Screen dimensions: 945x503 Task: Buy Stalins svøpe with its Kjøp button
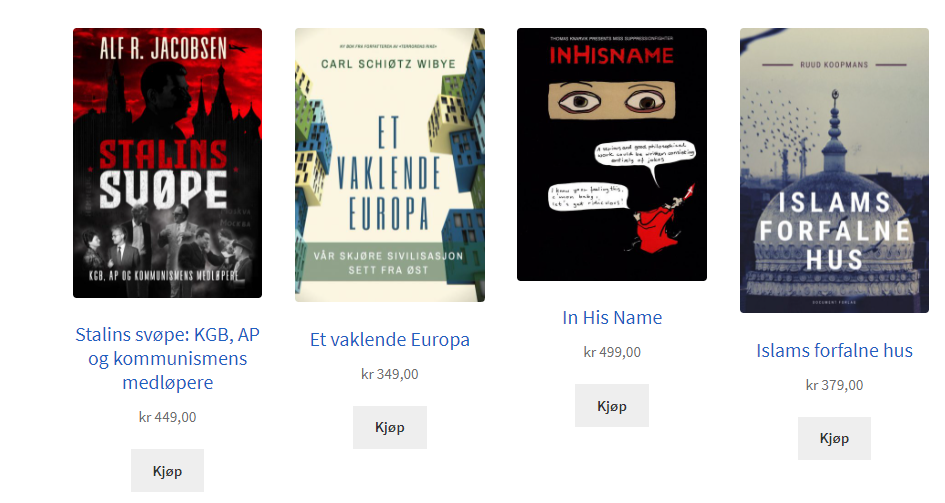pos(168,470)
